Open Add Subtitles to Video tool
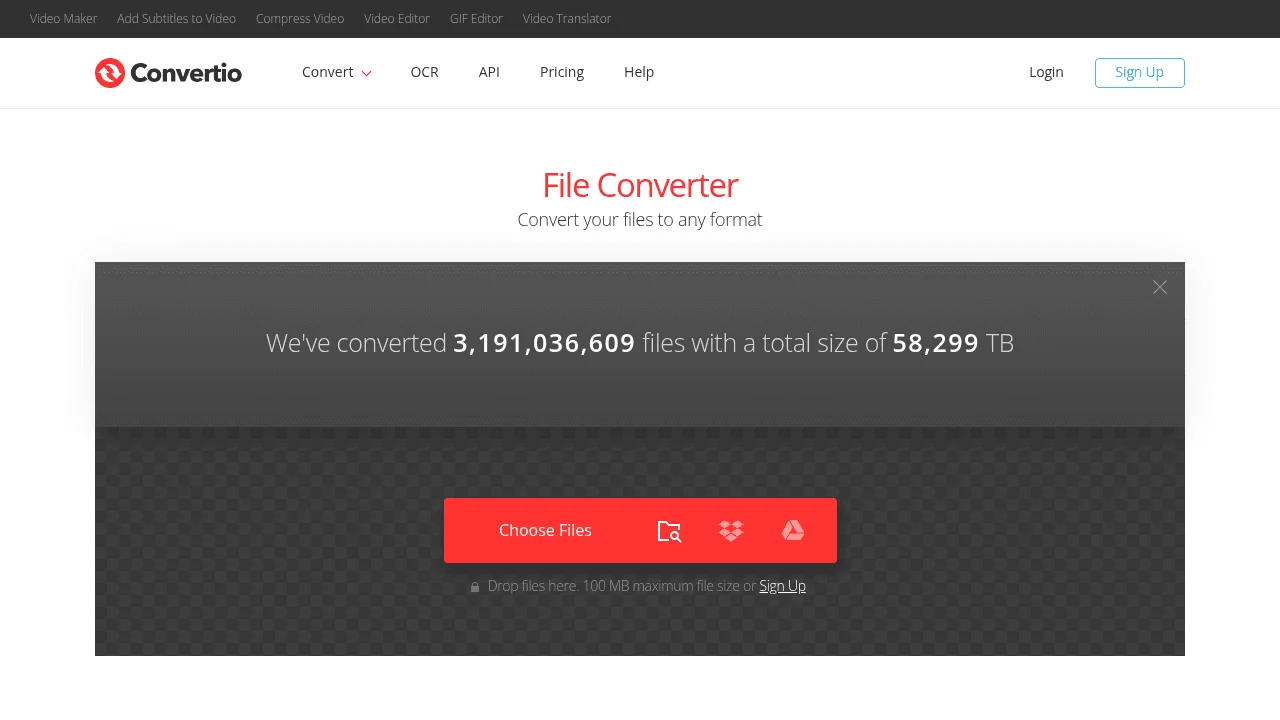 (x=176, y=19)
